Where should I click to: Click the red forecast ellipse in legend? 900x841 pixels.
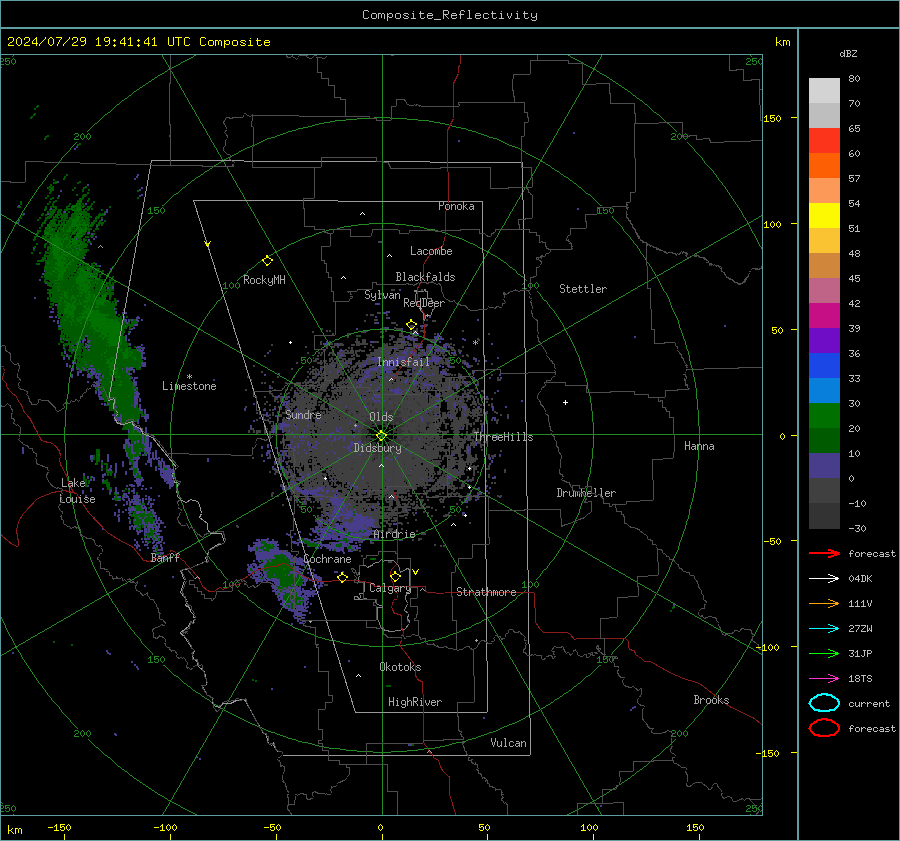[824, 728]
